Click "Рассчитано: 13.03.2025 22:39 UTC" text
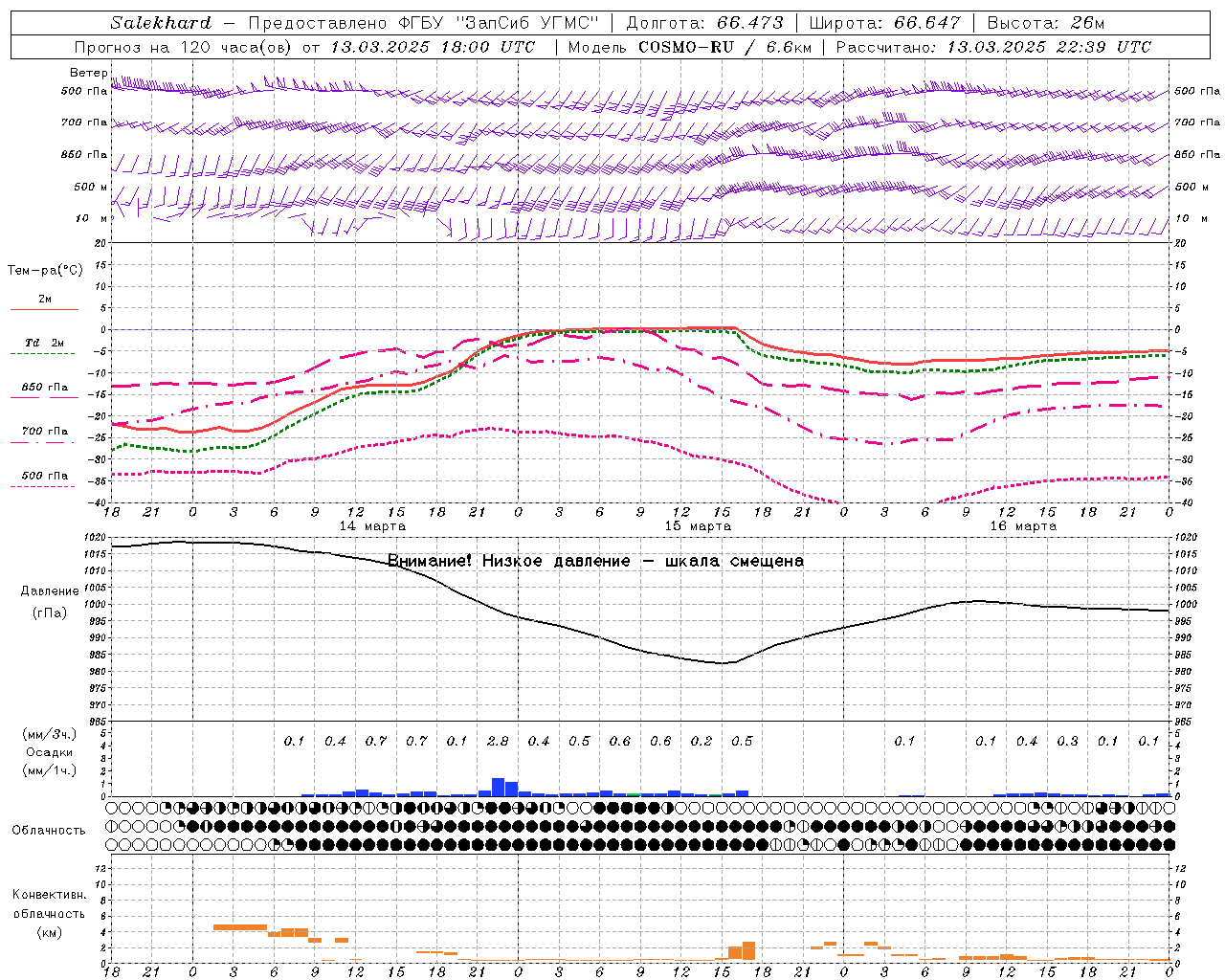 pyautogui.click(x=993, y=47)
